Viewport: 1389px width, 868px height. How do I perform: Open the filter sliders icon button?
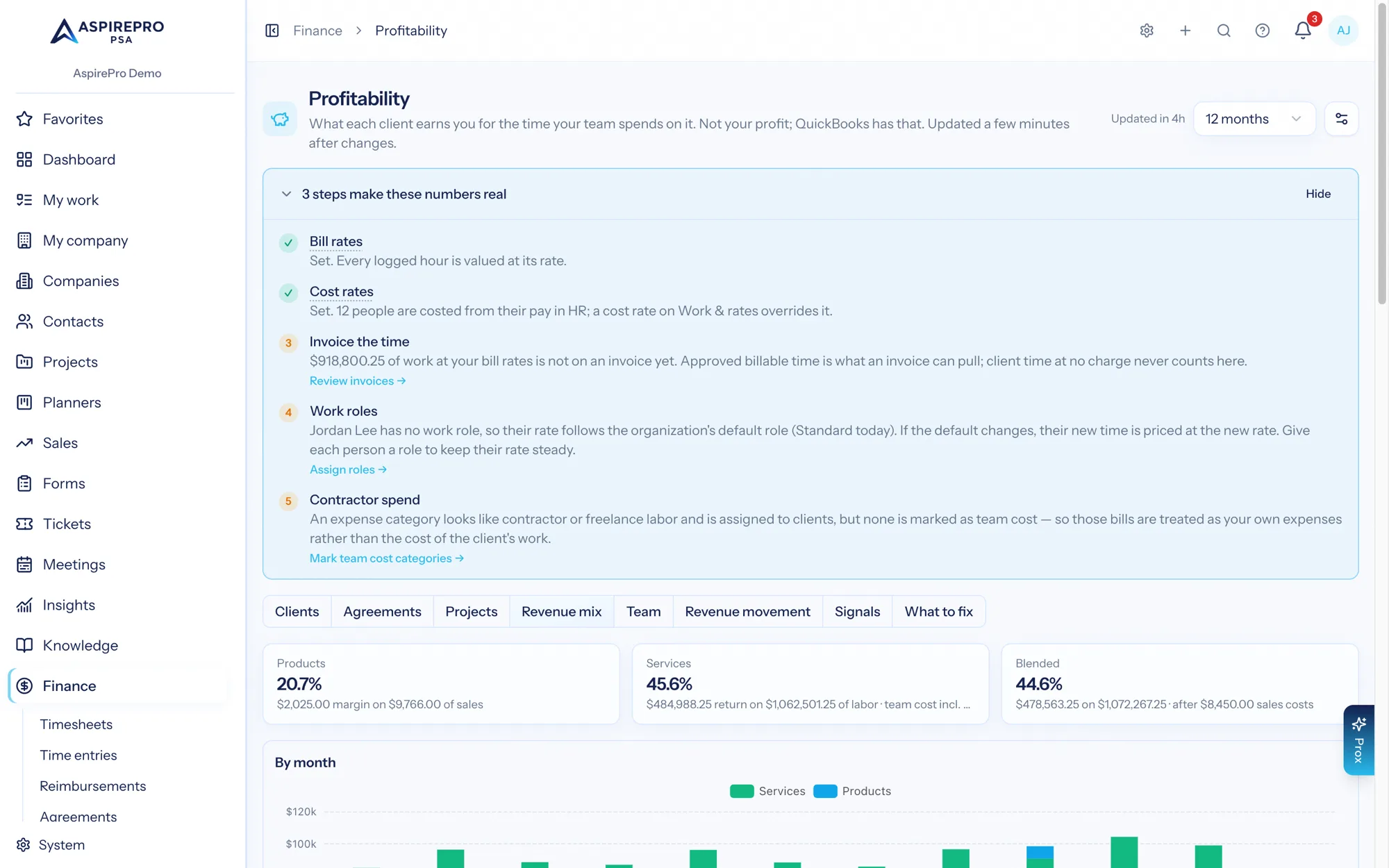(x=1341, y=119)
